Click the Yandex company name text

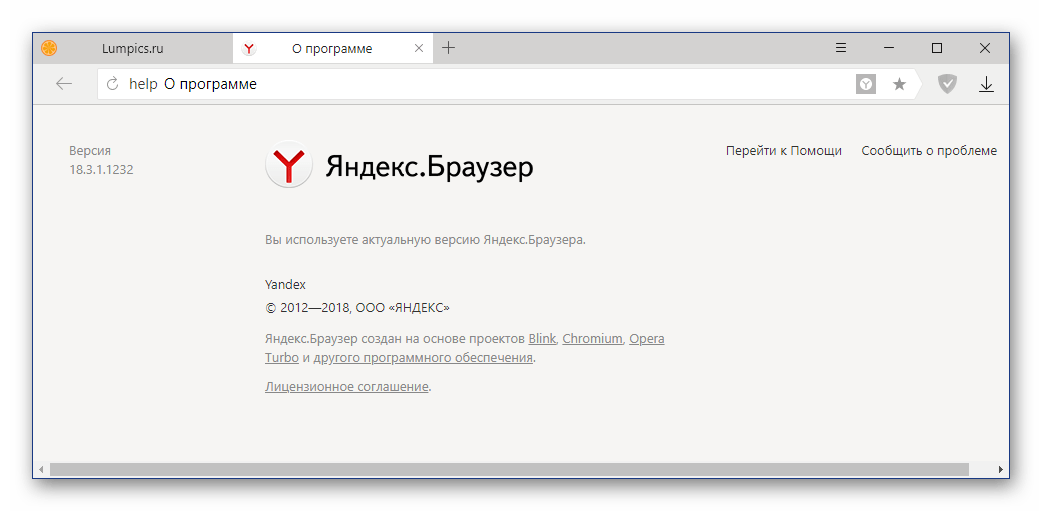[x=285, y=285]
